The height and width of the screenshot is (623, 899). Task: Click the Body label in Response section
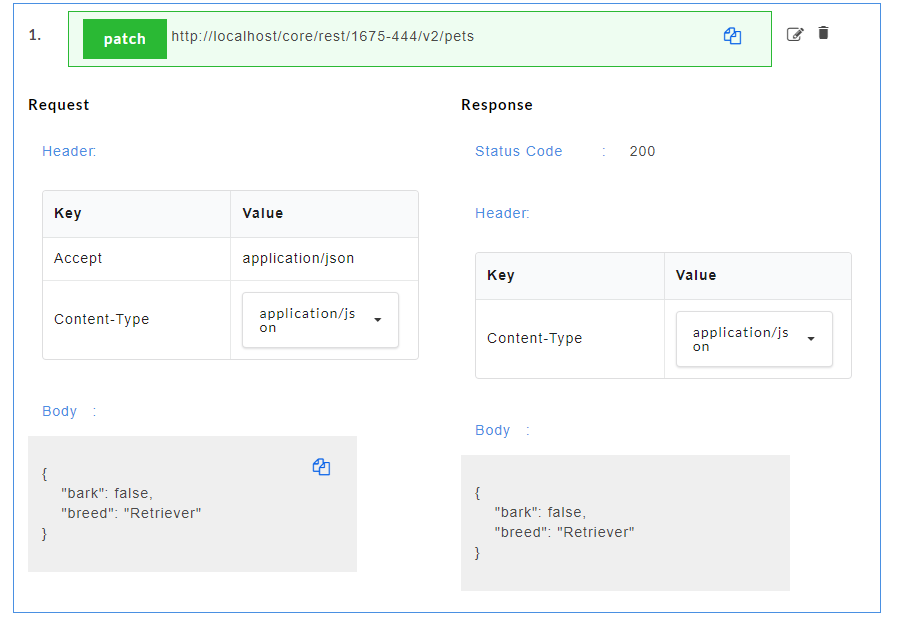point(493,430)
